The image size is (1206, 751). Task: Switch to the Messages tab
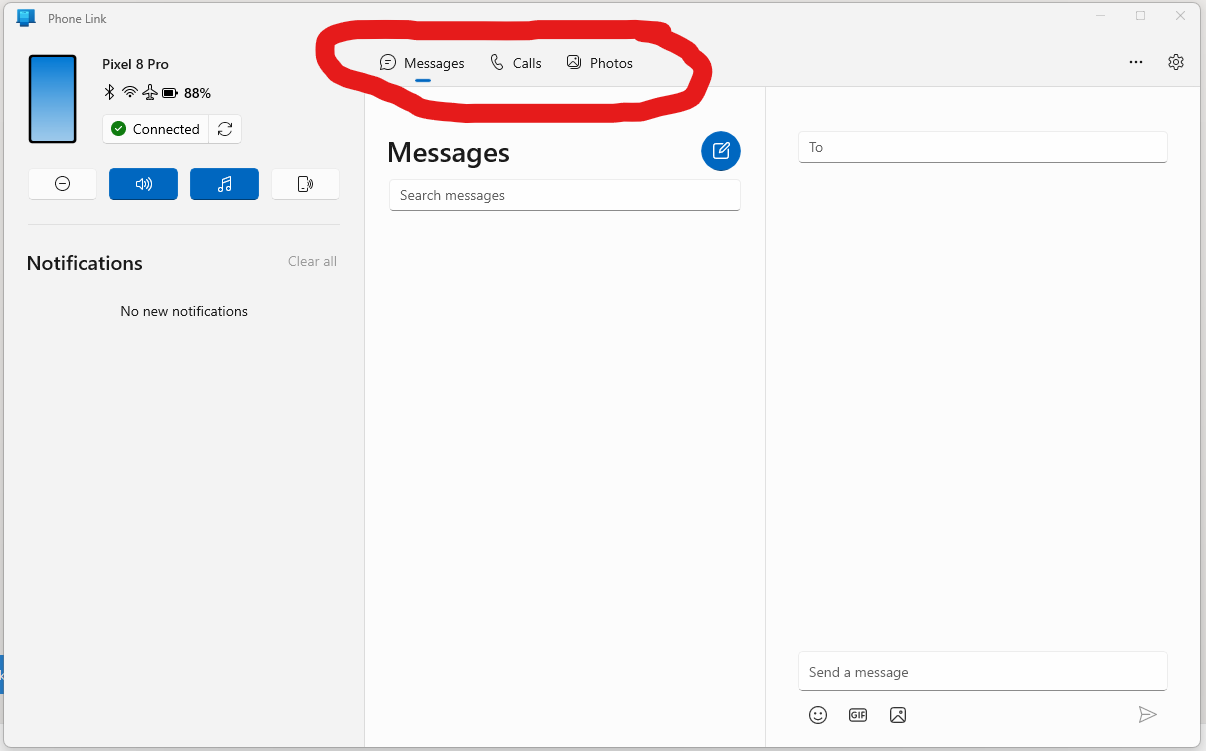point(422,63)
